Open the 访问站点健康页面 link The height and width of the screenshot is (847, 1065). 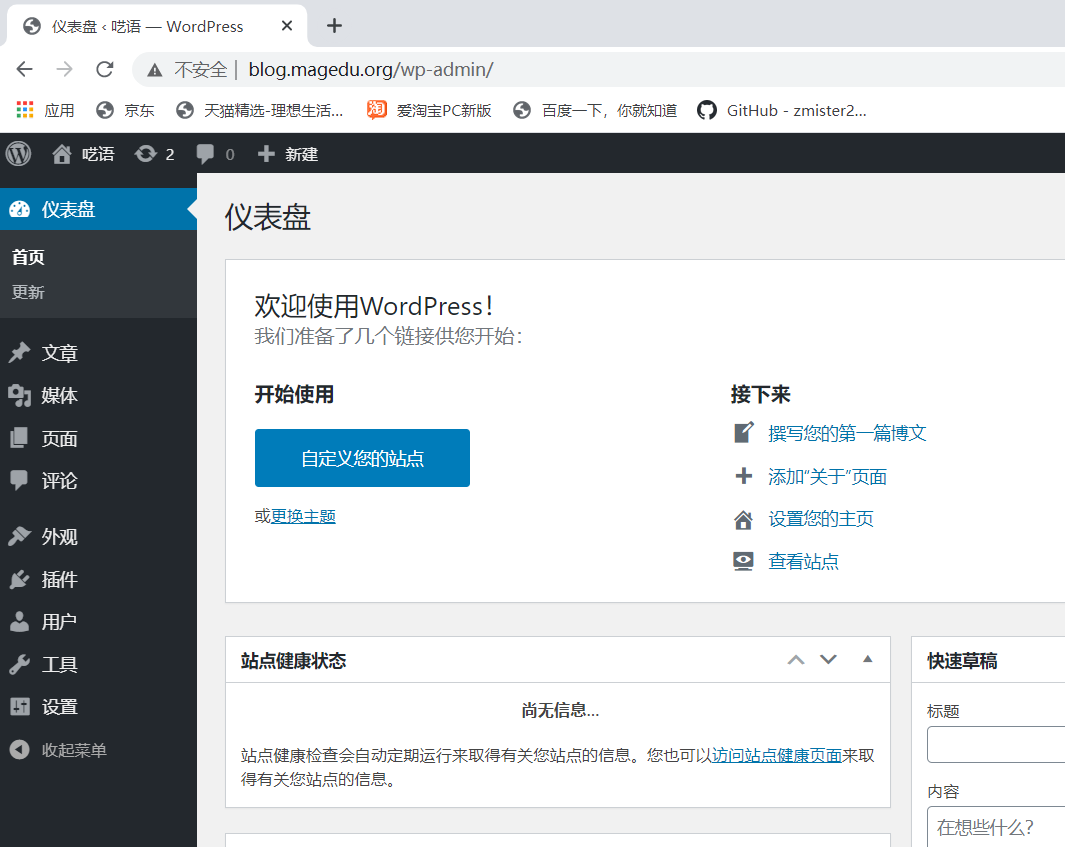(x=776, y=755)
